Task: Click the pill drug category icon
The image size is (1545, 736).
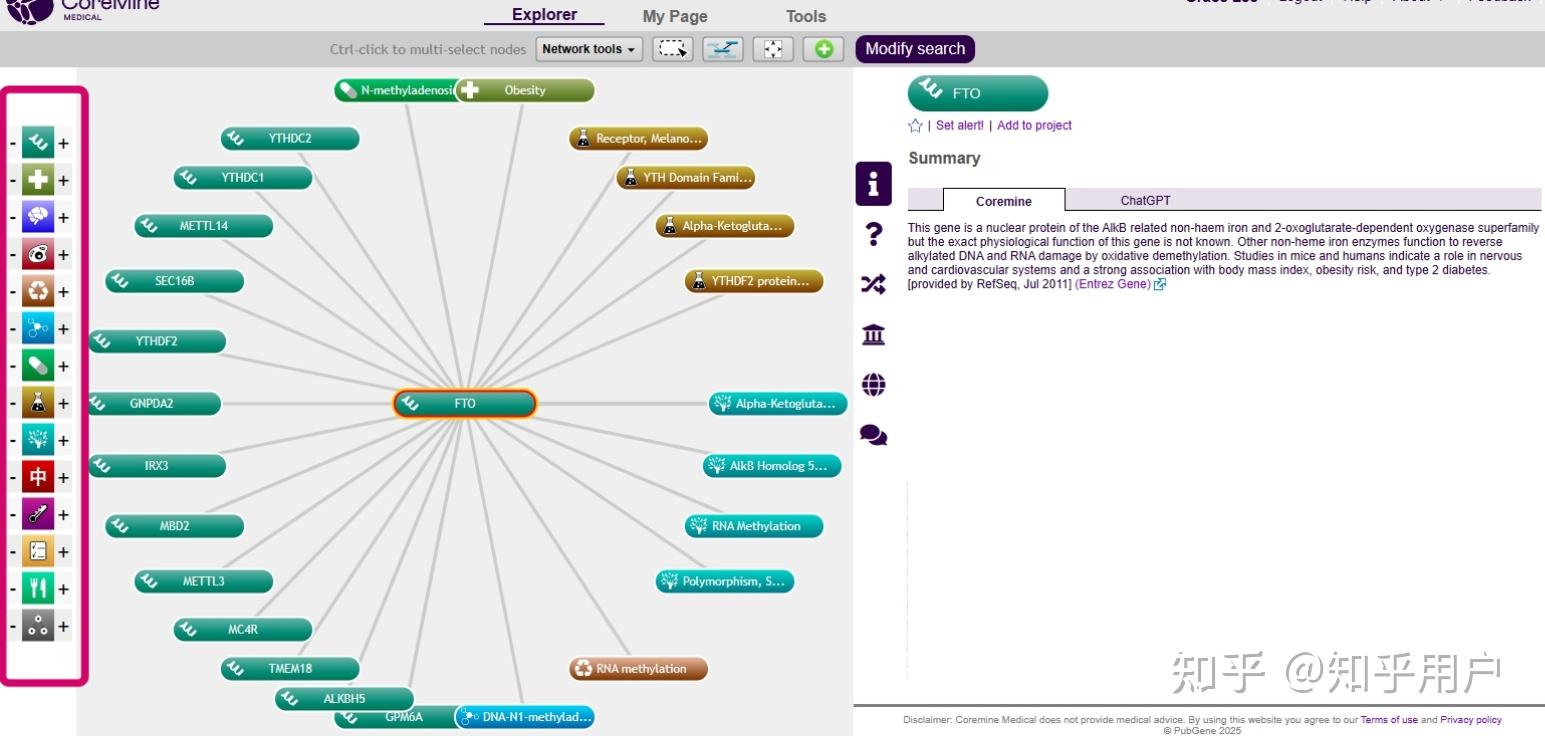Action: 38,366
